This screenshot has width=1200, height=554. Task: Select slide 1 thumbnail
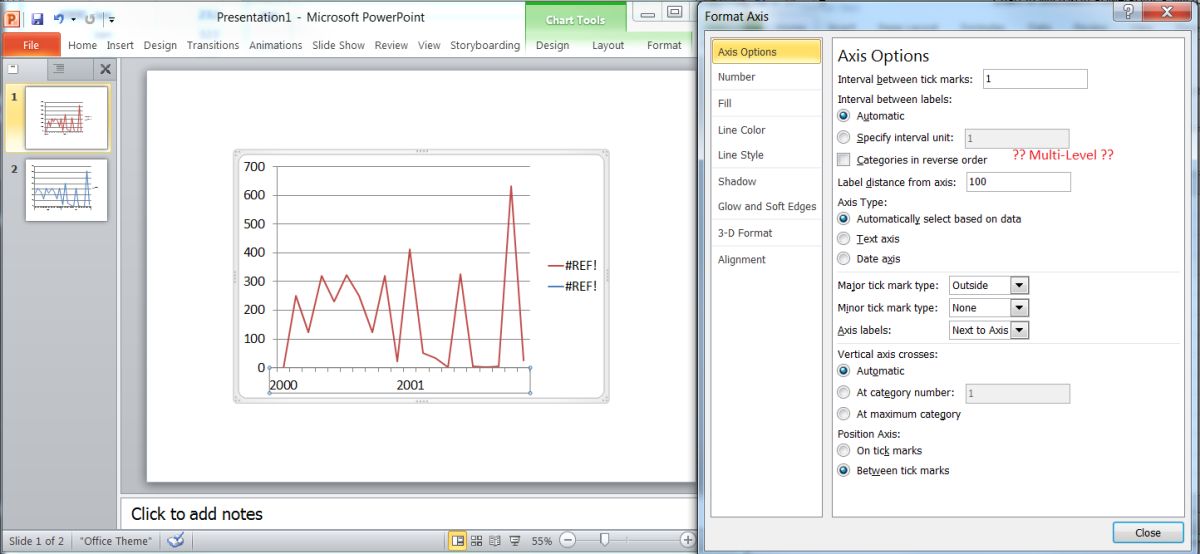[66, 117]
